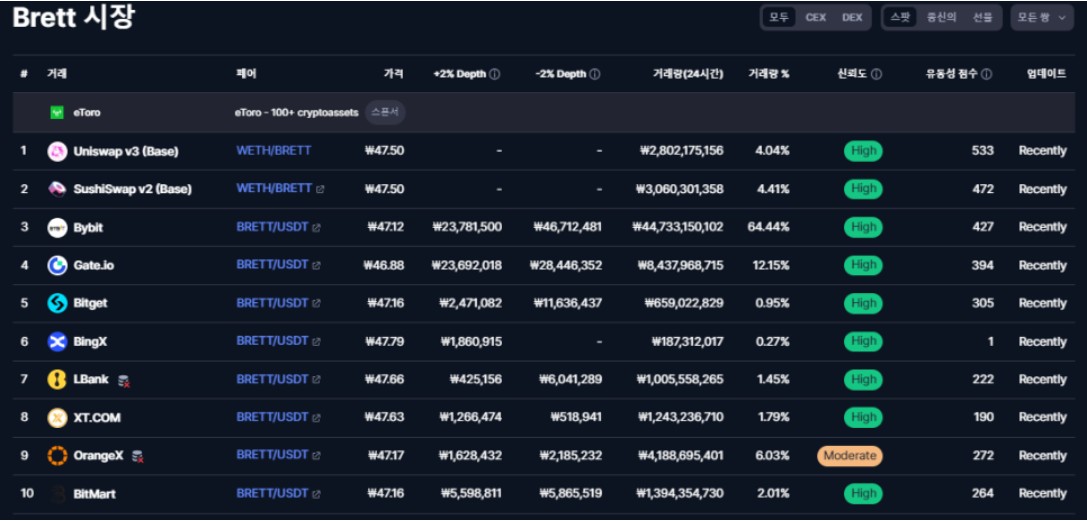Click the SushiSwap v2 (Base) logo icon
The height and width of the screenshot is (521, 1087).
pyautogui.click(x=57, y=189)
